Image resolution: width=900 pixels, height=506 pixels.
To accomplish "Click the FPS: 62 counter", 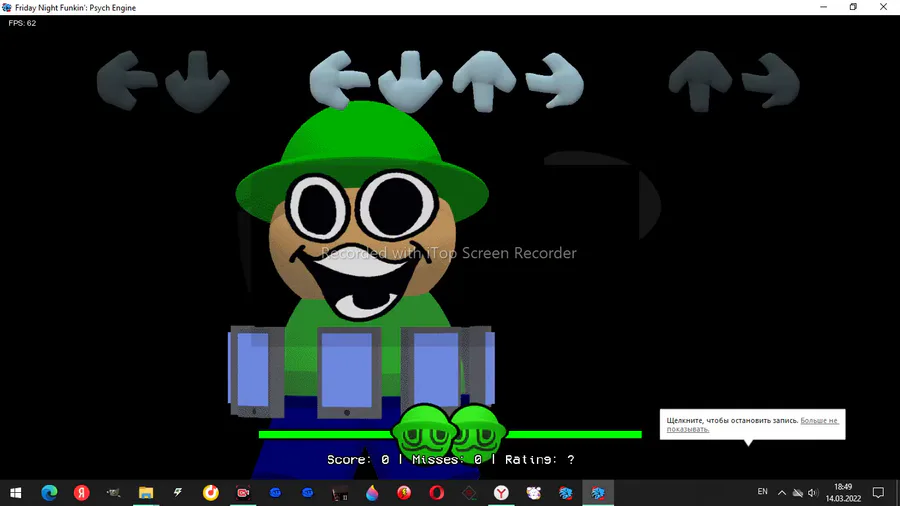I will click(x=22, y=23).
